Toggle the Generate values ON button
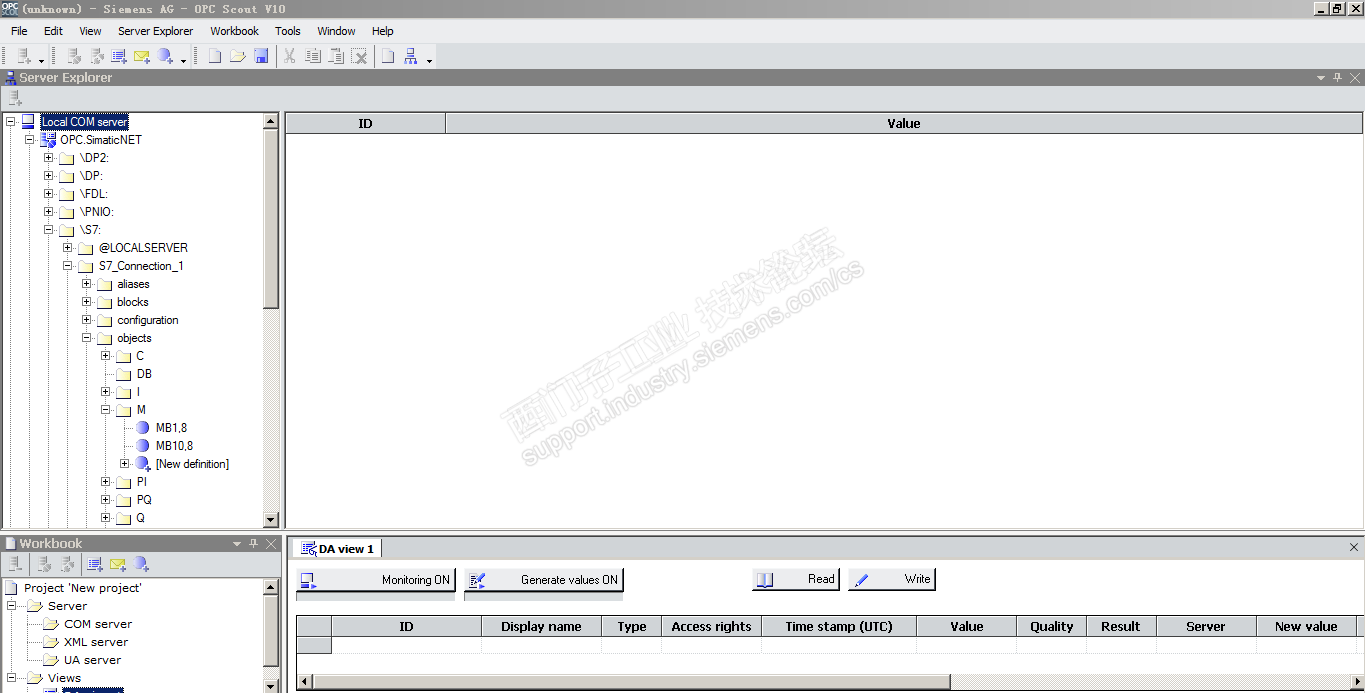 pos(544,580)
